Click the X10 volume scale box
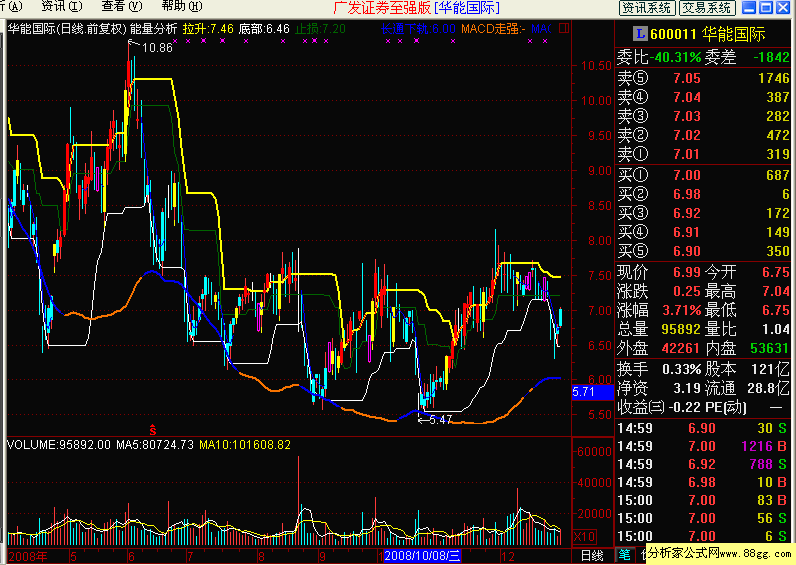The width and height of the screenshot is (796, 565). [x=584, y=537]
